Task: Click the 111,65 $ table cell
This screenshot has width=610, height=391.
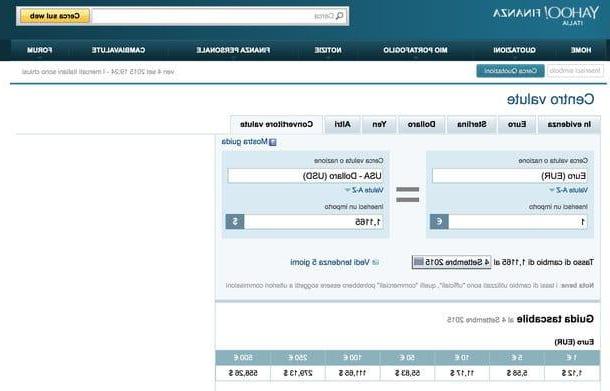Action: coord(352,373)
